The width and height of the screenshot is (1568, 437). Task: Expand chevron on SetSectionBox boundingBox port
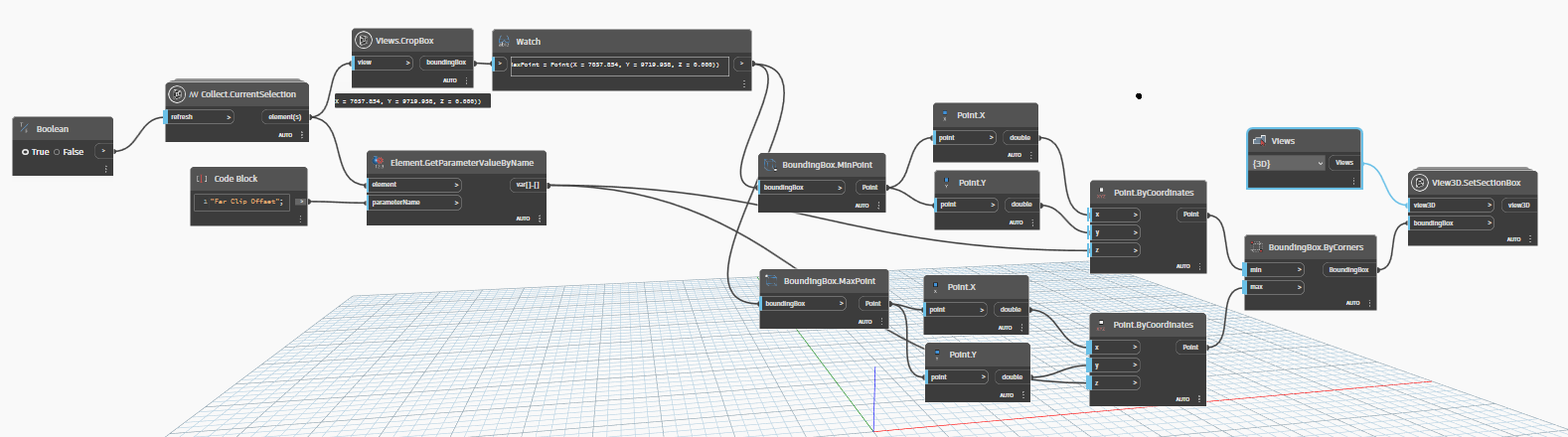(x=1490, y=223)
